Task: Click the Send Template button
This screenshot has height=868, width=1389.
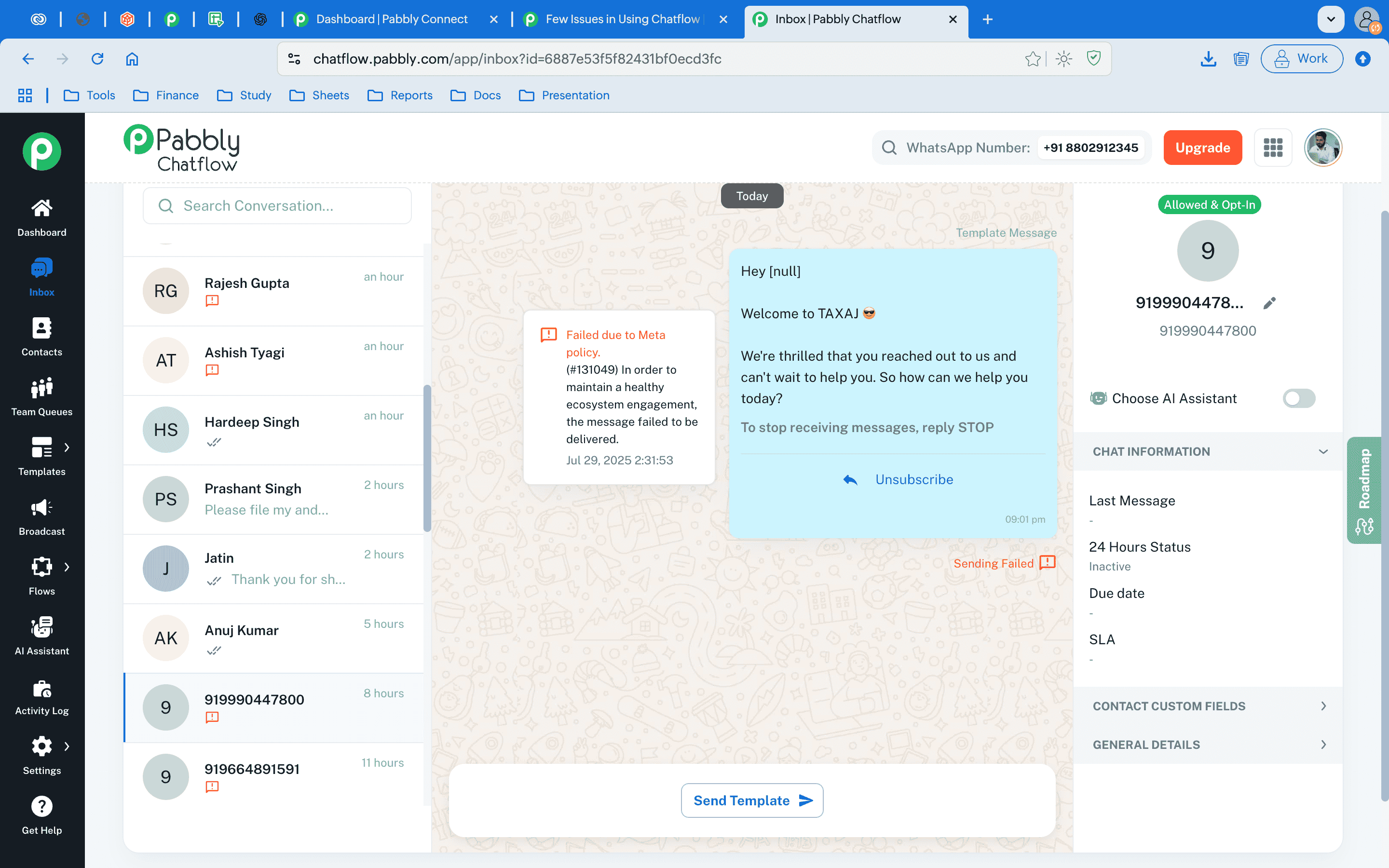Action: coord(752,800)
